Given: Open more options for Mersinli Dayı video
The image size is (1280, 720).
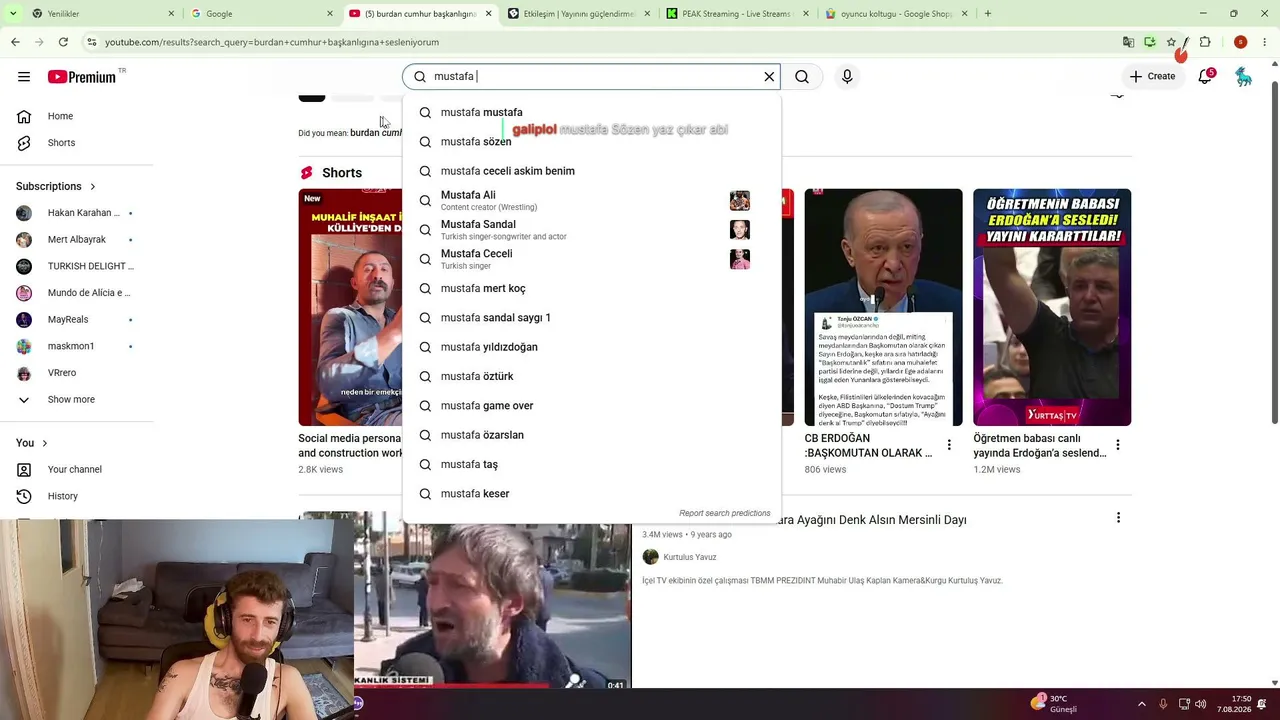Looking at the screenshot, I should (x=1118, y=518).
